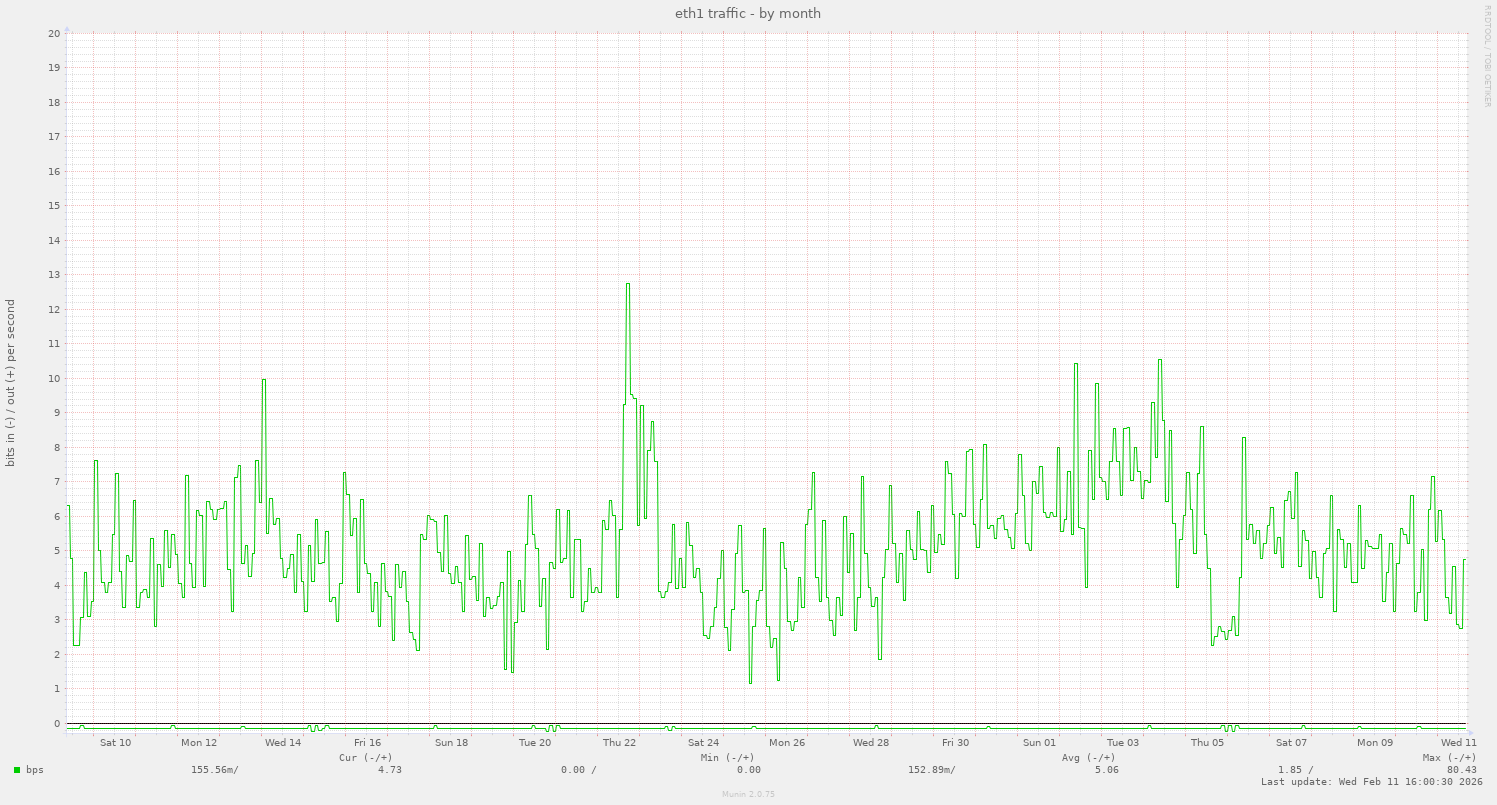Click the Max value 80.43

(1461, 770)
